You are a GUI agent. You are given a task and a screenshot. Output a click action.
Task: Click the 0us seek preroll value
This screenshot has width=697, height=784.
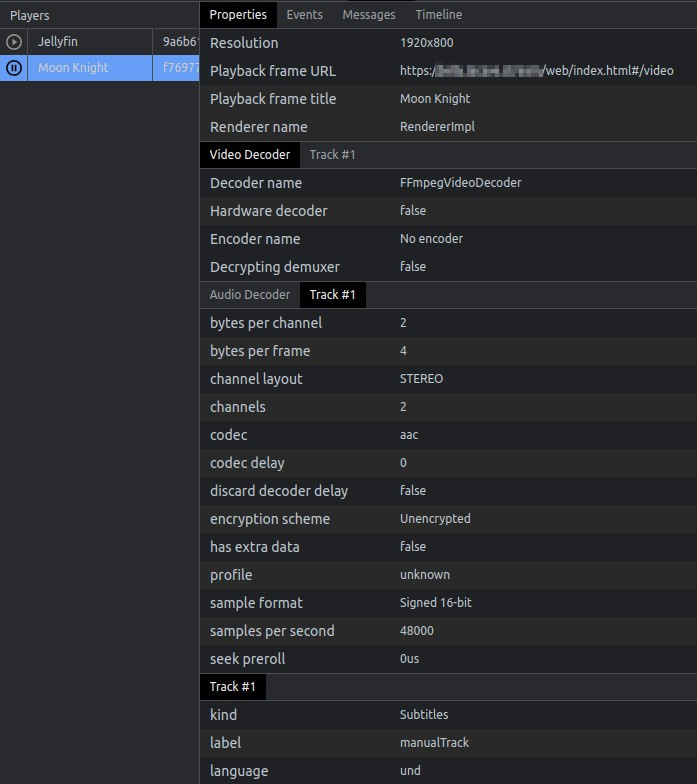(x=410, y=658)
